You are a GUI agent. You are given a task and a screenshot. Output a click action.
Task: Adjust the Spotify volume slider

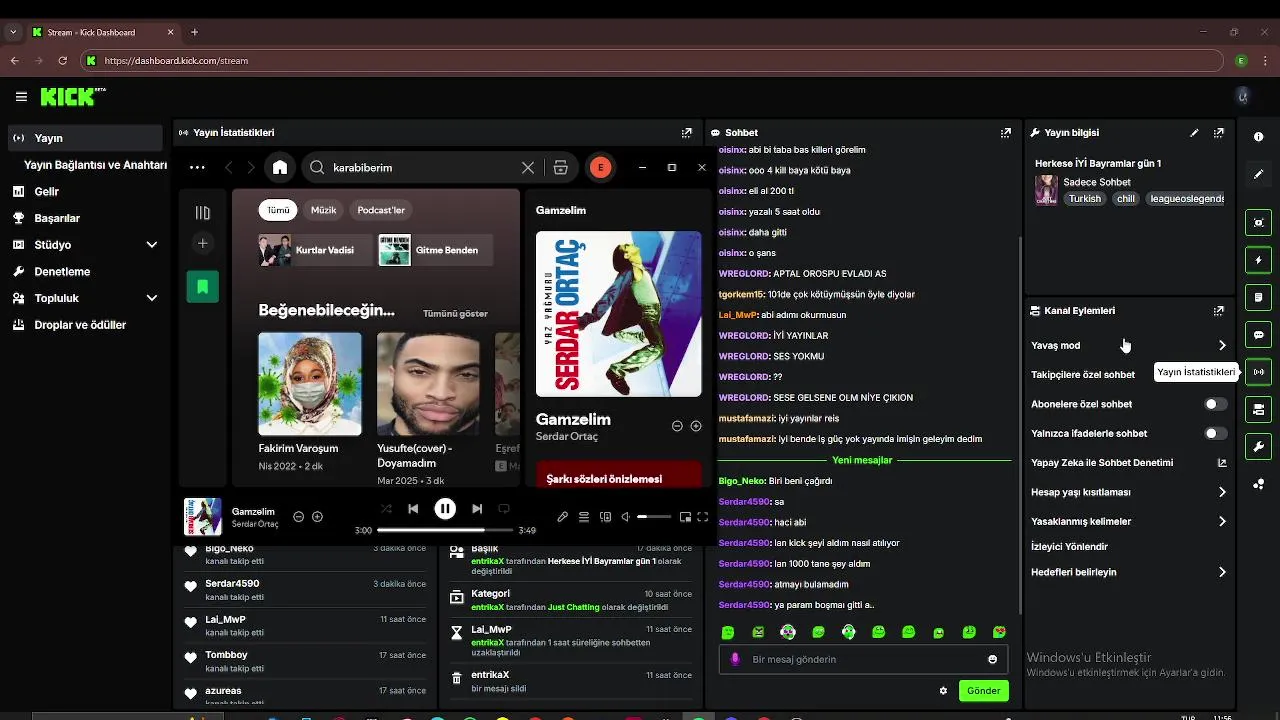(x=655, y=517)
